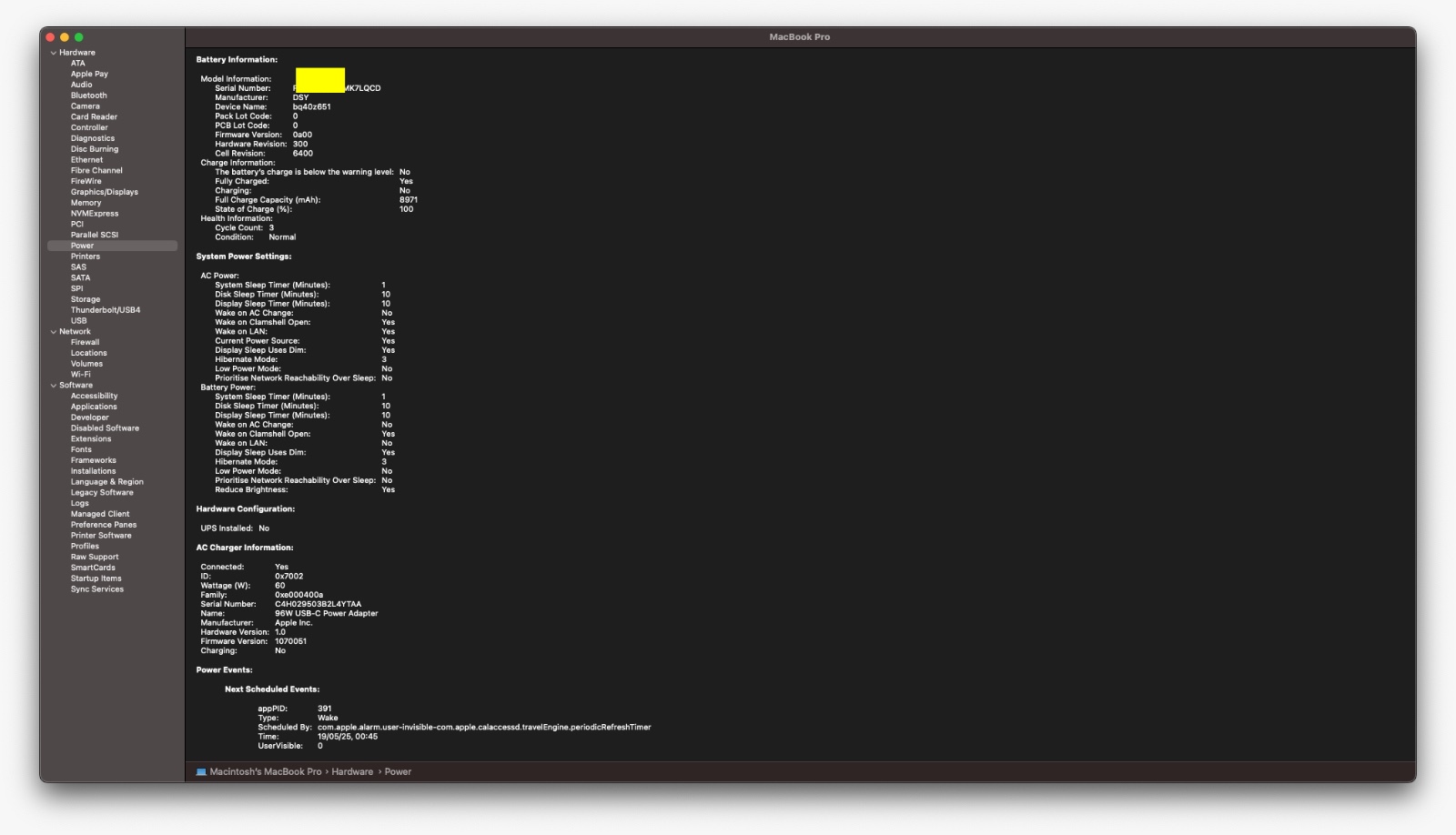Select Apple Pay in the sidebar
This screenshot has width=1456, height=835.
(89, 75)
